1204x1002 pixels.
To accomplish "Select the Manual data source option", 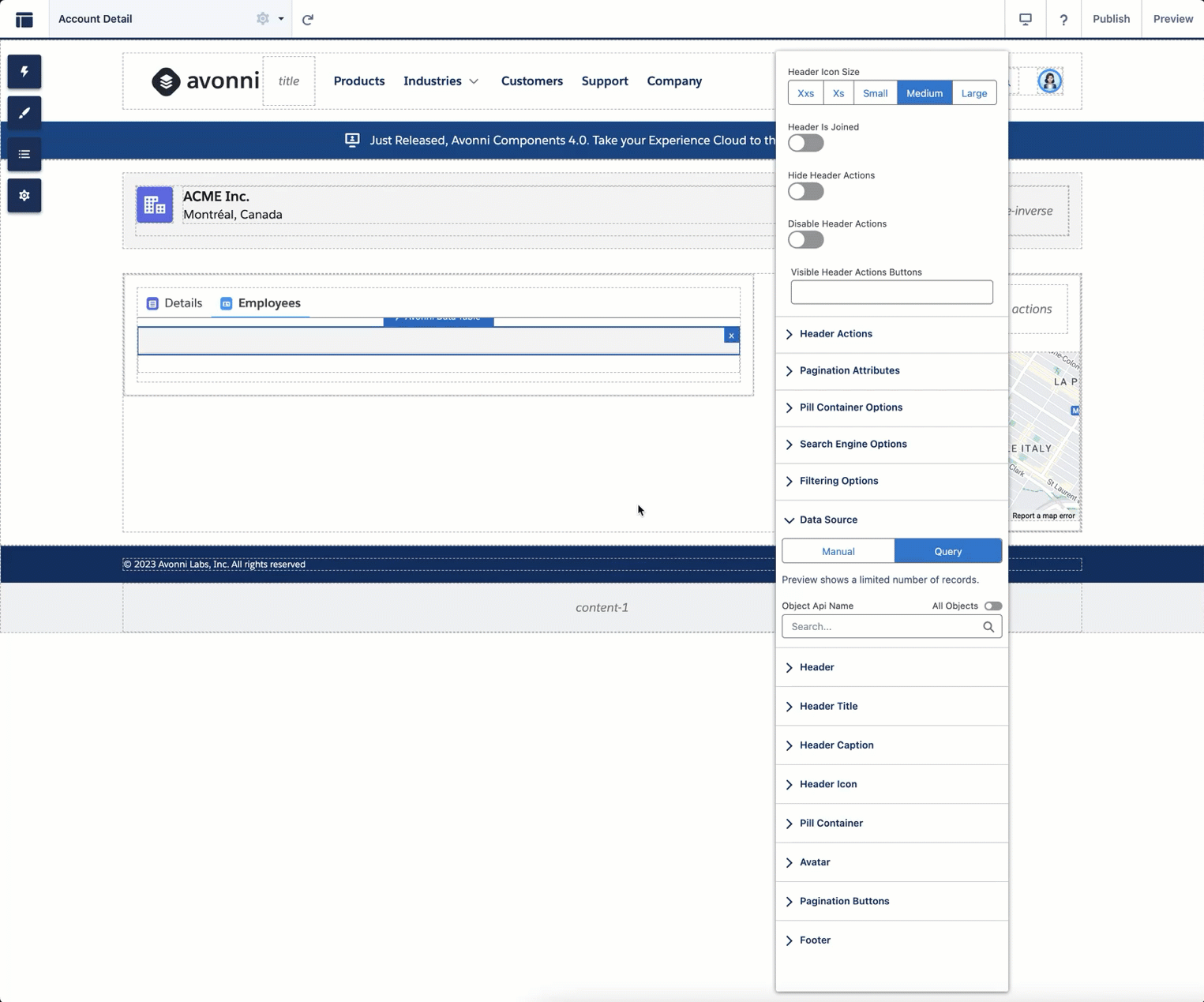I will point(838,551).
